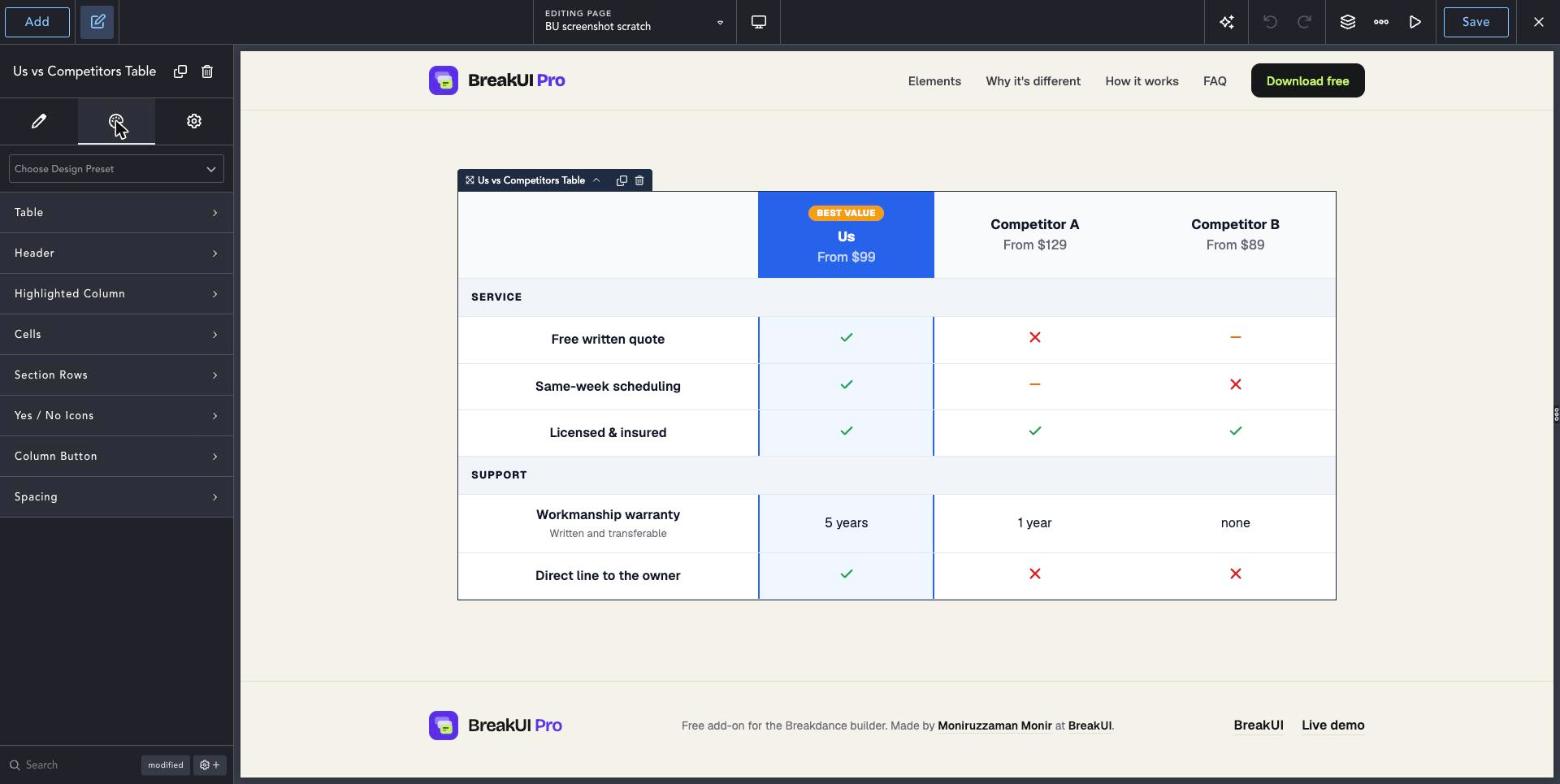
Task: Open the Choose Design Preset dropdown
Action: (x=116, y=169)
